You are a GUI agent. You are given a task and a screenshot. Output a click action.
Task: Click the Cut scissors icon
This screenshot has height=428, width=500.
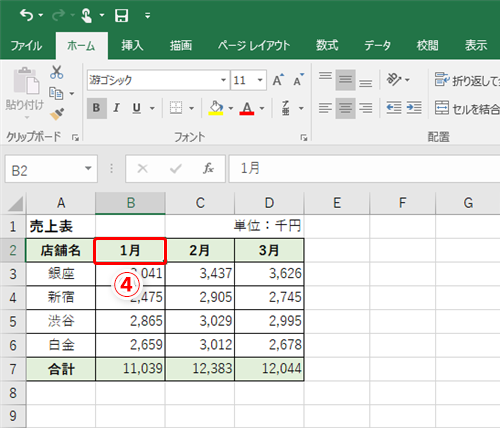(57, 72)
